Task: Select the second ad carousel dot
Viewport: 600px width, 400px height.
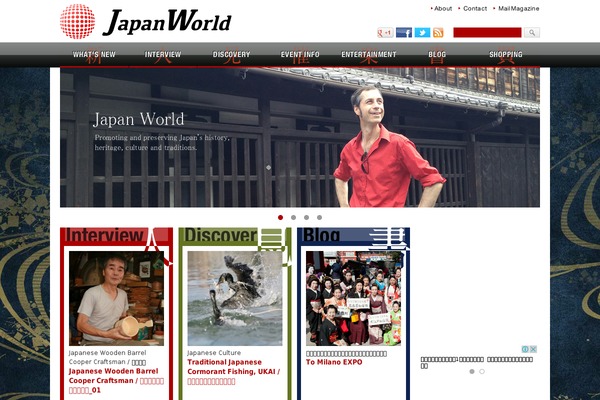Action: click(x=482, y=371)
